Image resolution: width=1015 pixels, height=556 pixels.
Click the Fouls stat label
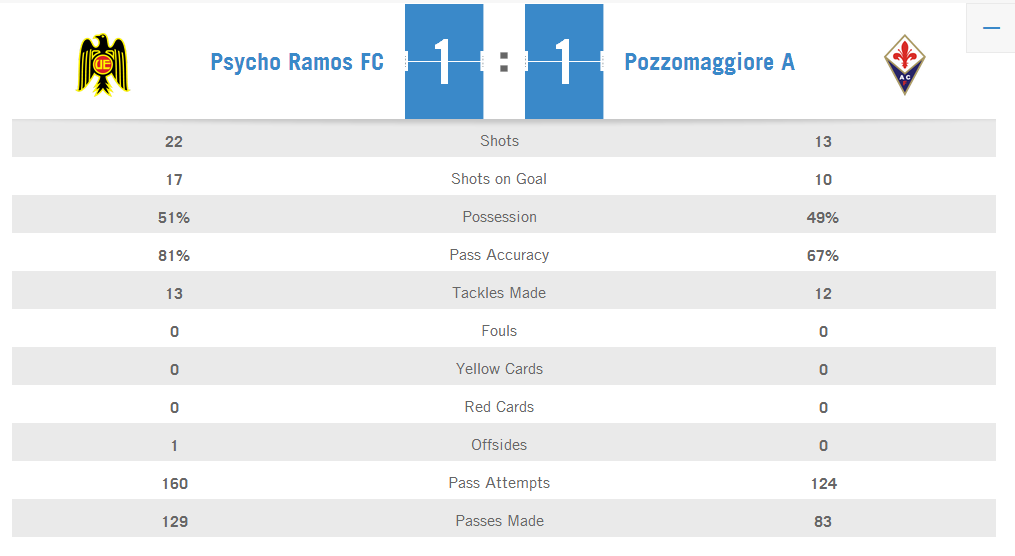tap(499, 331)
